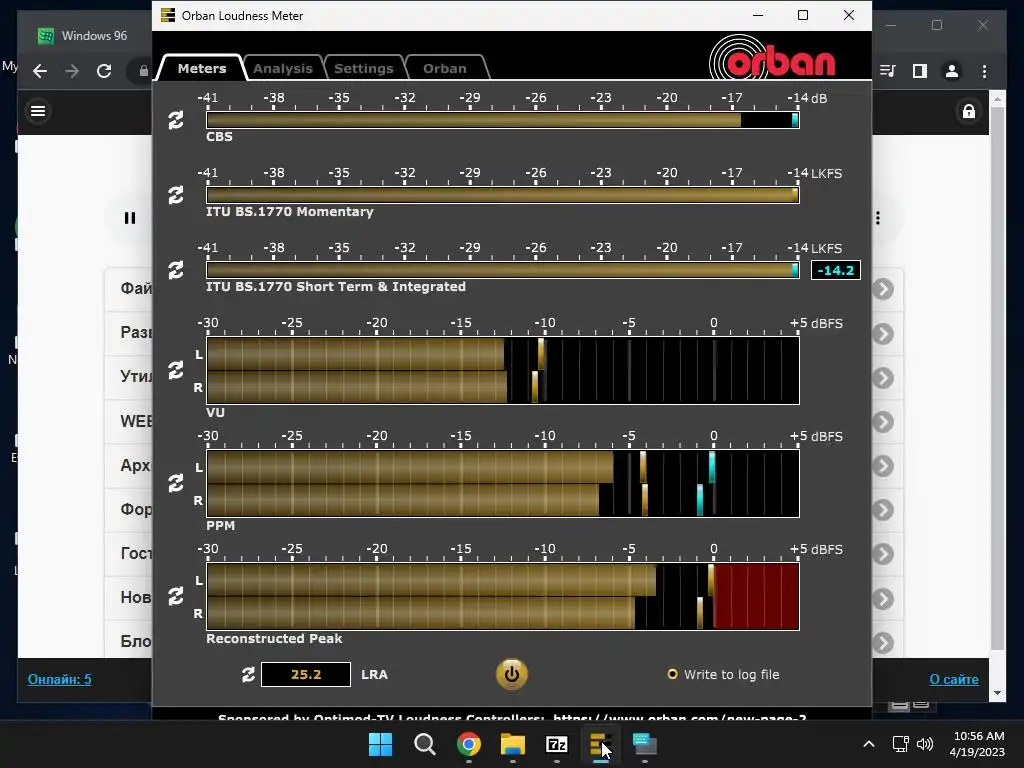The width and height of the screenshot is (1024, 768).
Task: Pause playback on the webpage
Action: 130,218
